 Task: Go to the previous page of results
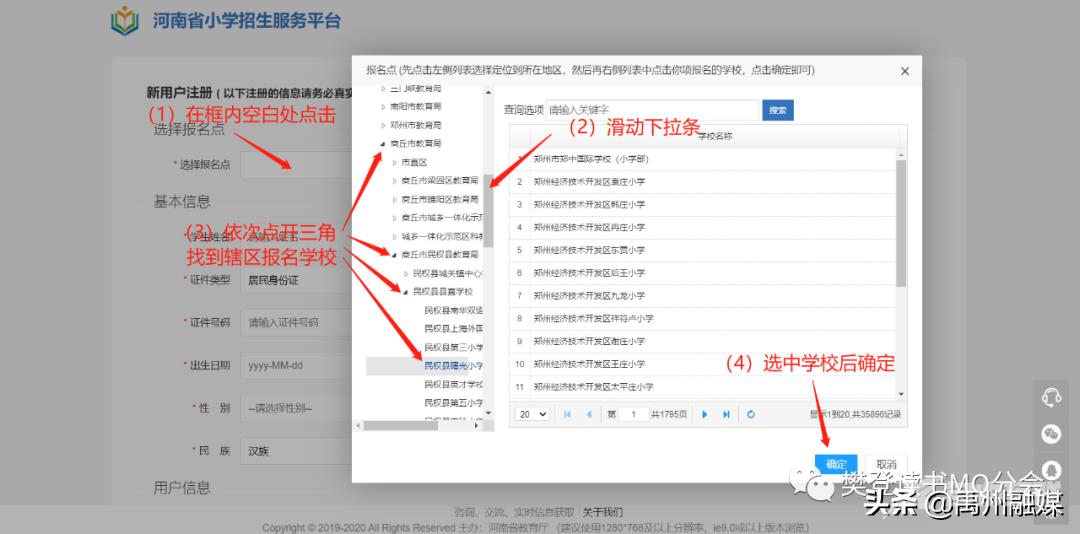coord(589,414)
